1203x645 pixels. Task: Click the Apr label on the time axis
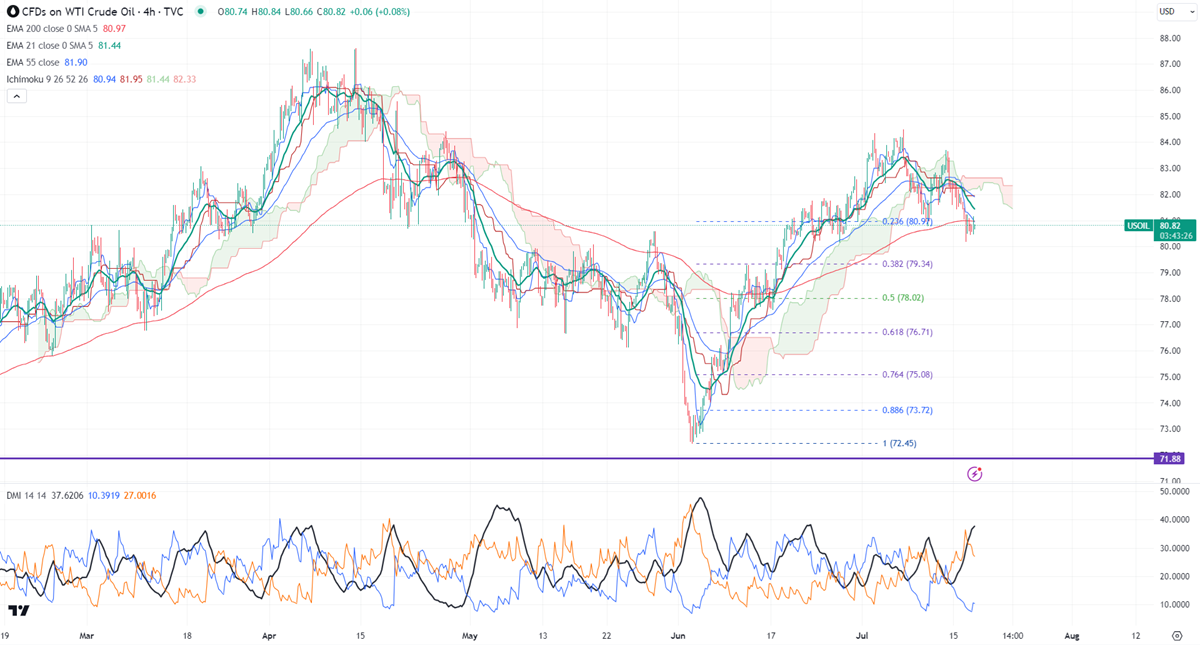[269, 635]
